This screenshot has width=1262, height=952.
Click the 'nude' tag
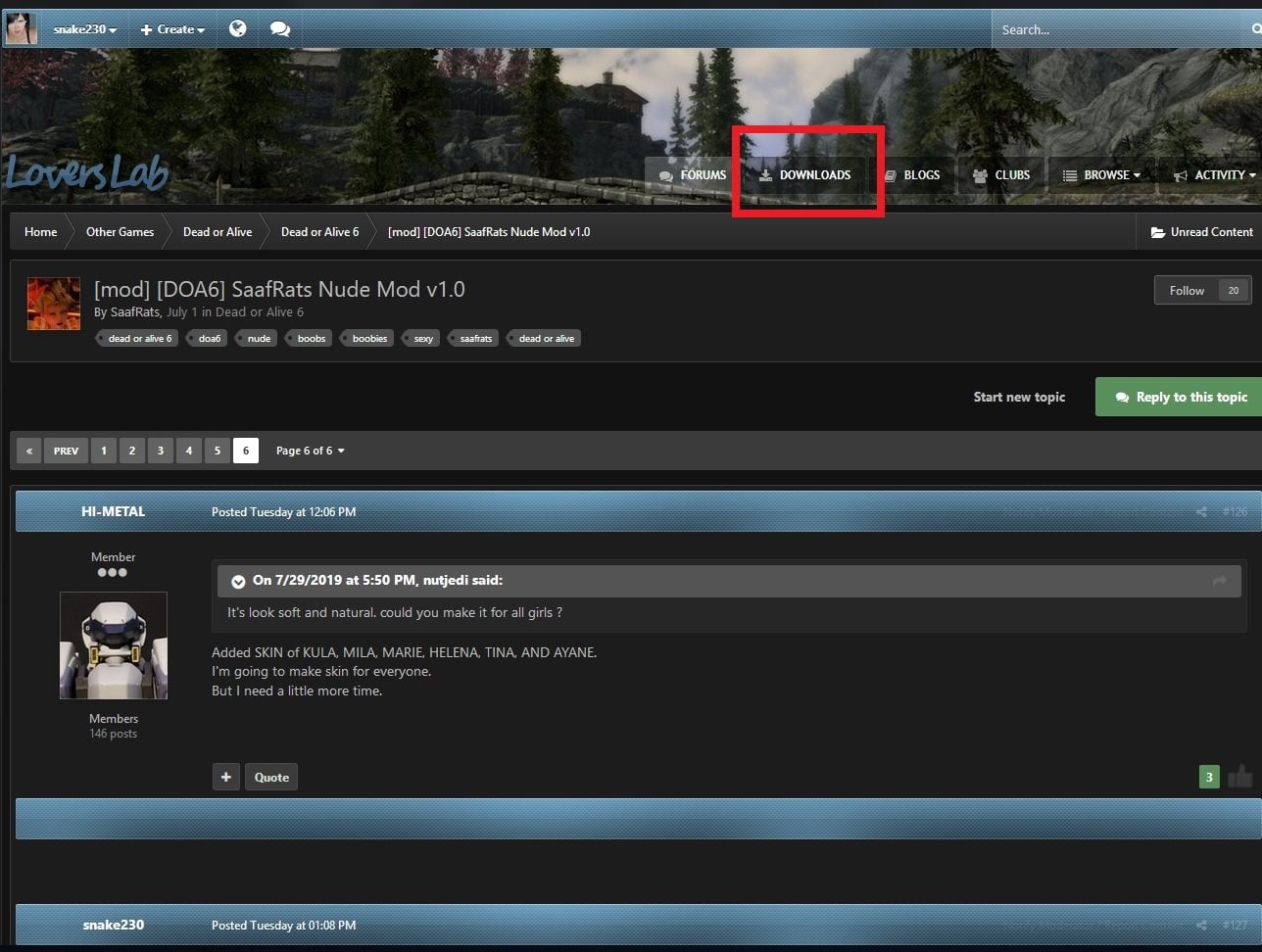[257, 339]
